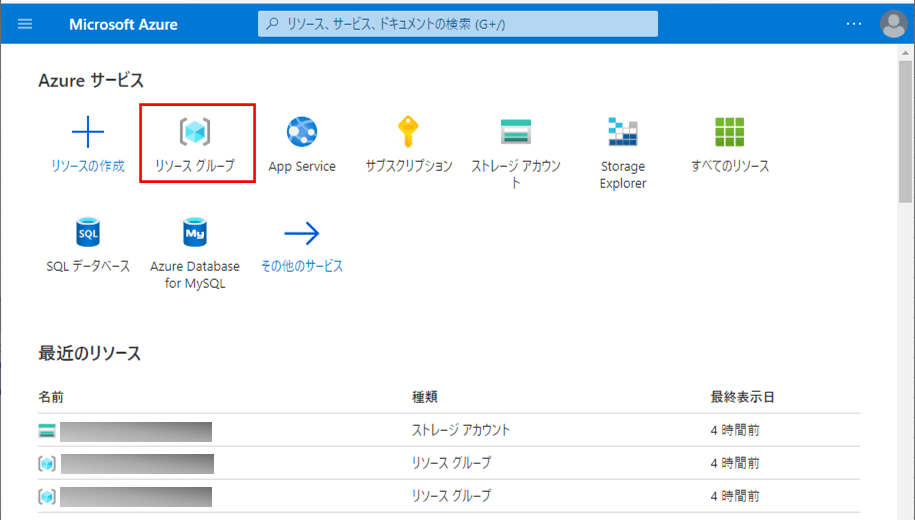Click the plus icon to create a resource

point(88,131)
